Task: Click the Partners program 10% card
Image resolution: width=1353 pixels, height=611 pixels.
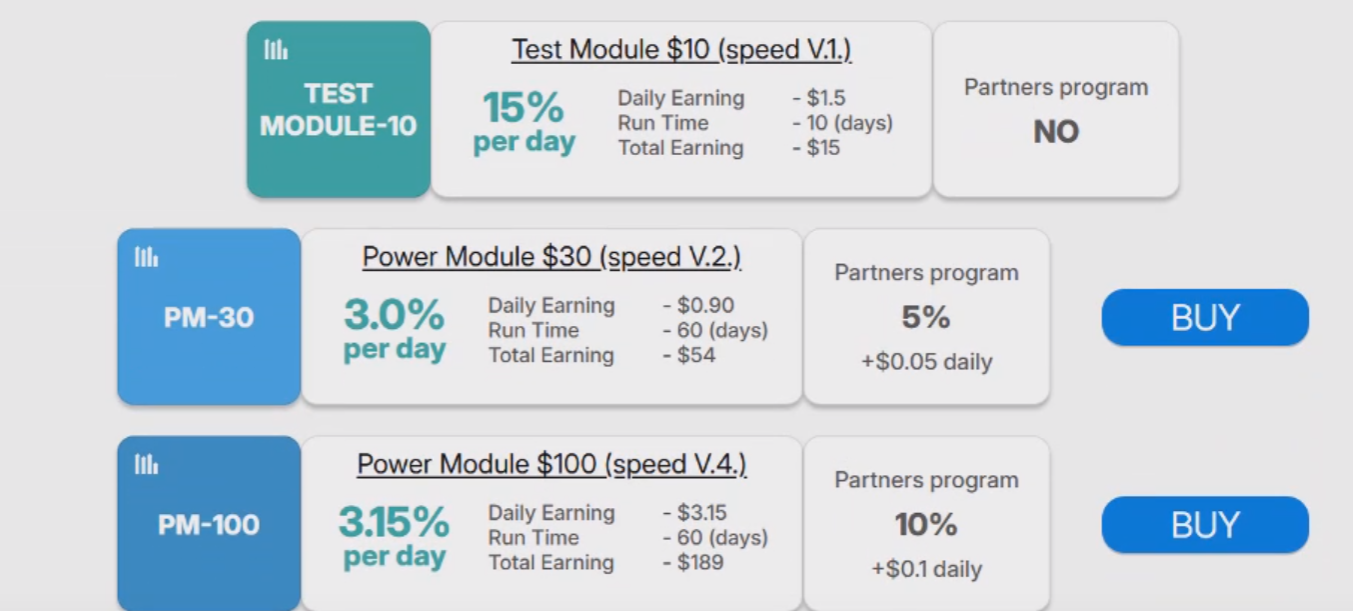Action: pos(927,524)
